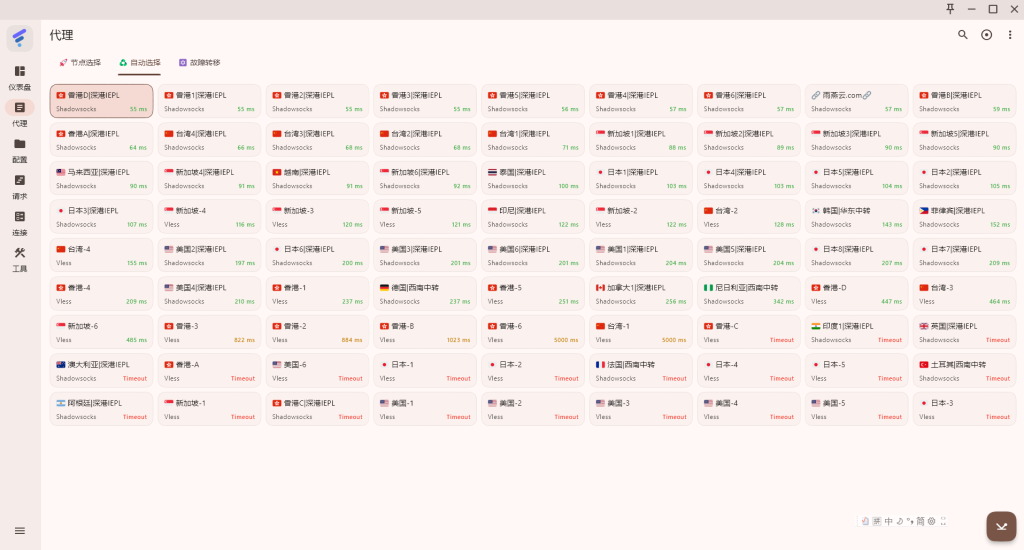Open the 工具 tools page
Viewport: 1024px width, 550px height.
pyautogui.click(x=19, y=258)
